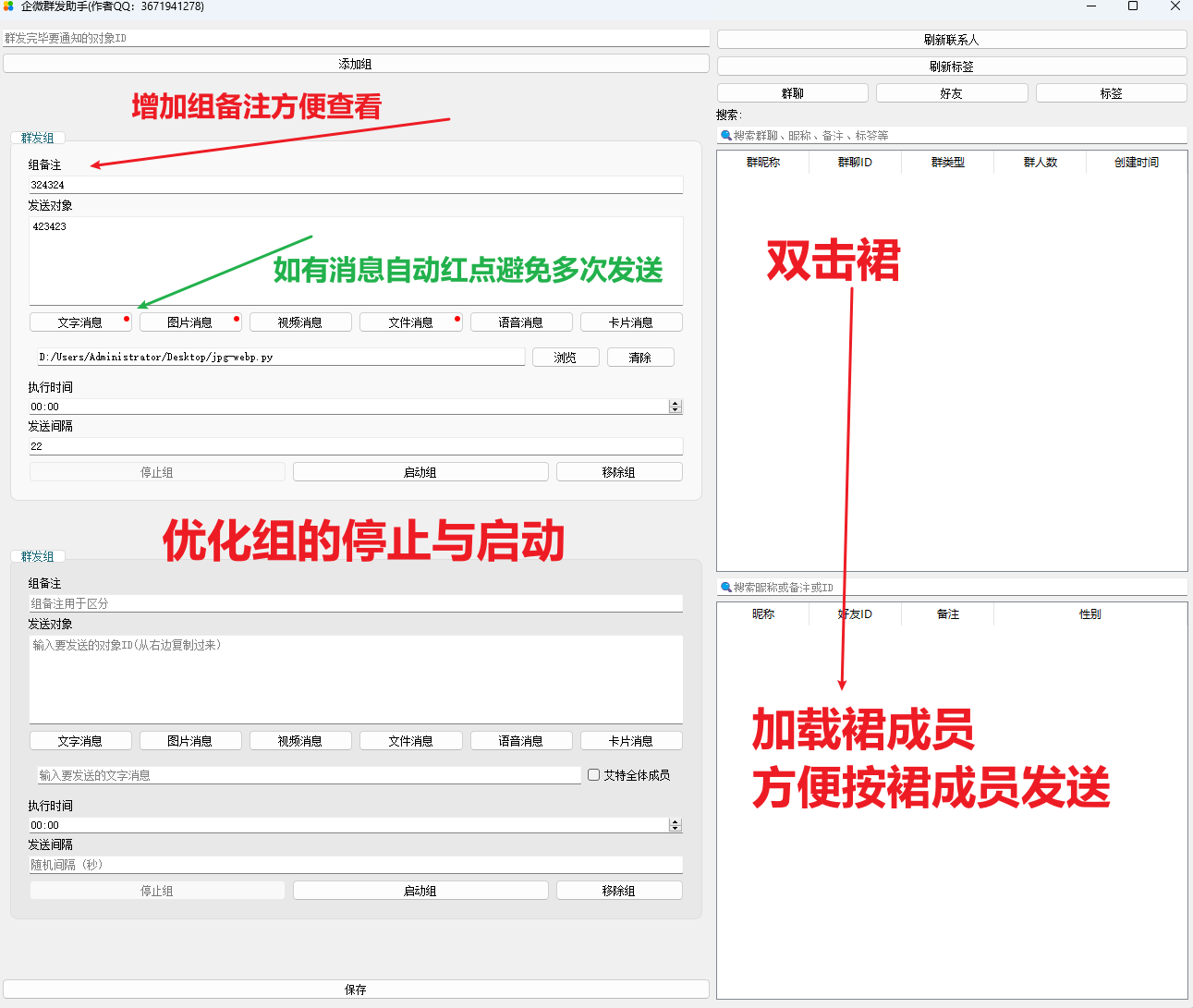Save settings with the 保存 button

356,990
